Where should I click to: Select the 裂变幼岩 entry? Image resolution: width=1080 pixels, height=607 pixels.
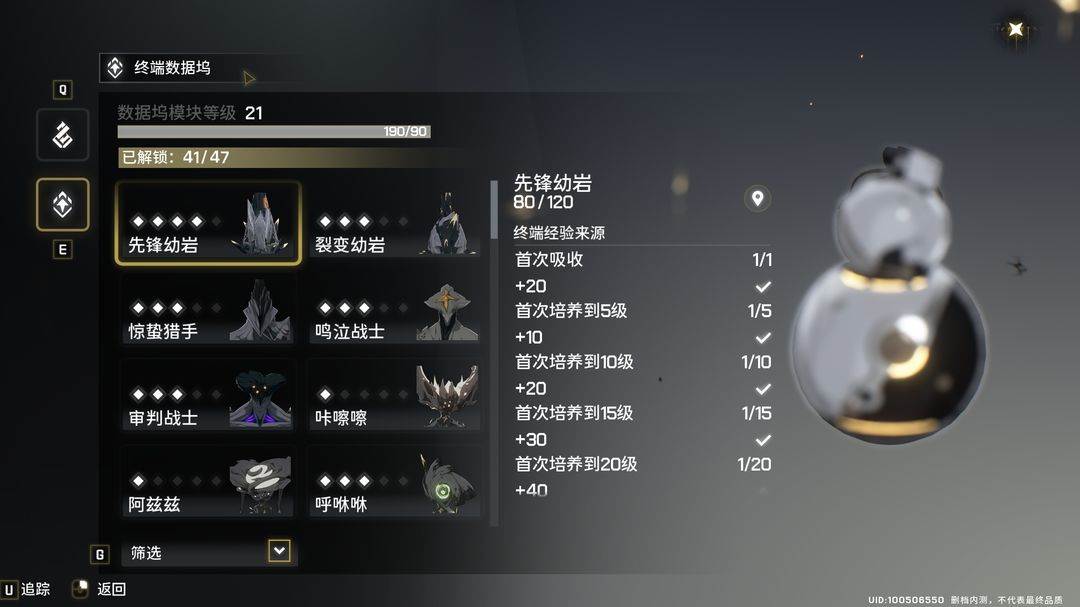(394, 223)
